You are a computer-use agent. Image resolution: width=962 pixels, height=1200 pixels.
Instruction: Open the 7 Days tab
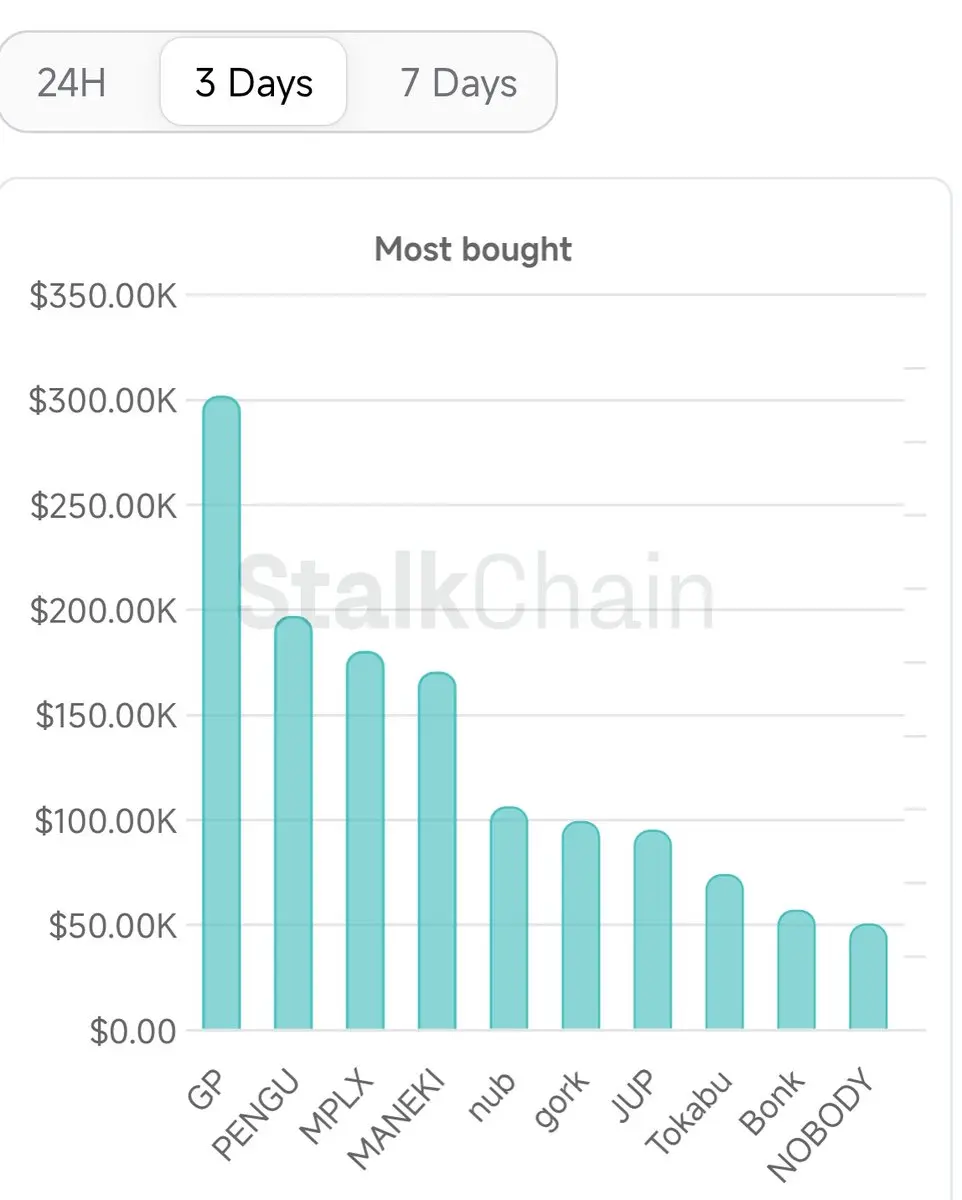(x=459, y=82)
